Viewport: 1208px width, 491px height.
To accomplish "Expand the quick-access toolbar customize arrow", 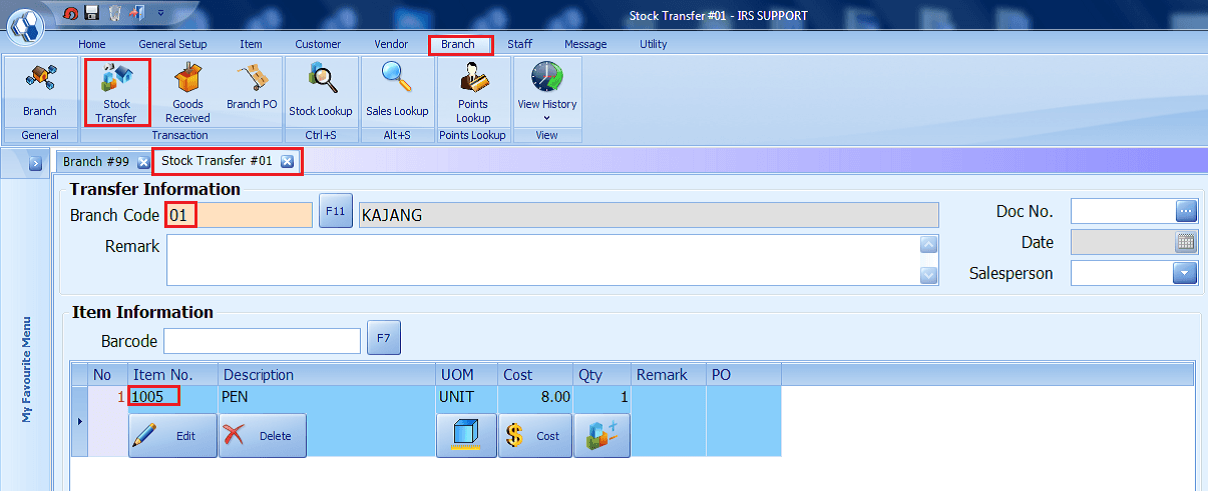I will pos(160,14).
